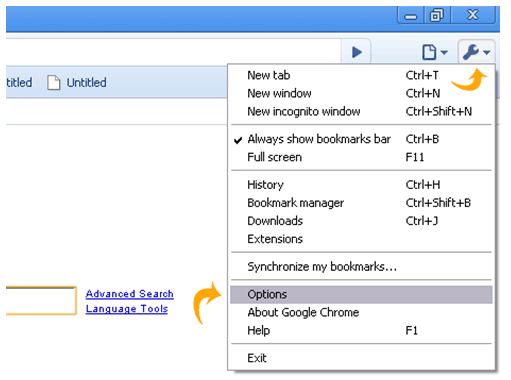Follow the Advanced Search link
The height and width of the screenshot is (380, 511).
(130, 294)
